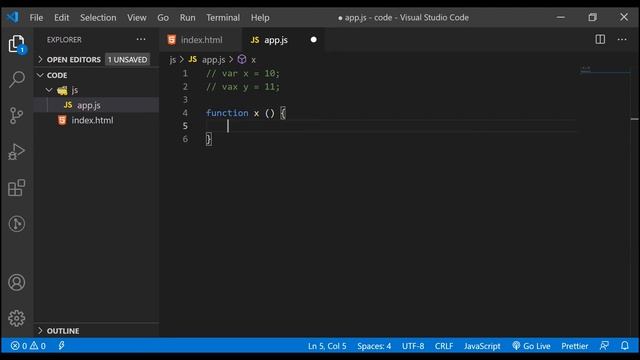The height and width of the screenshot is (360, 640).
Task: Select the app.js editor tab
Action: (x=283, y=40)
